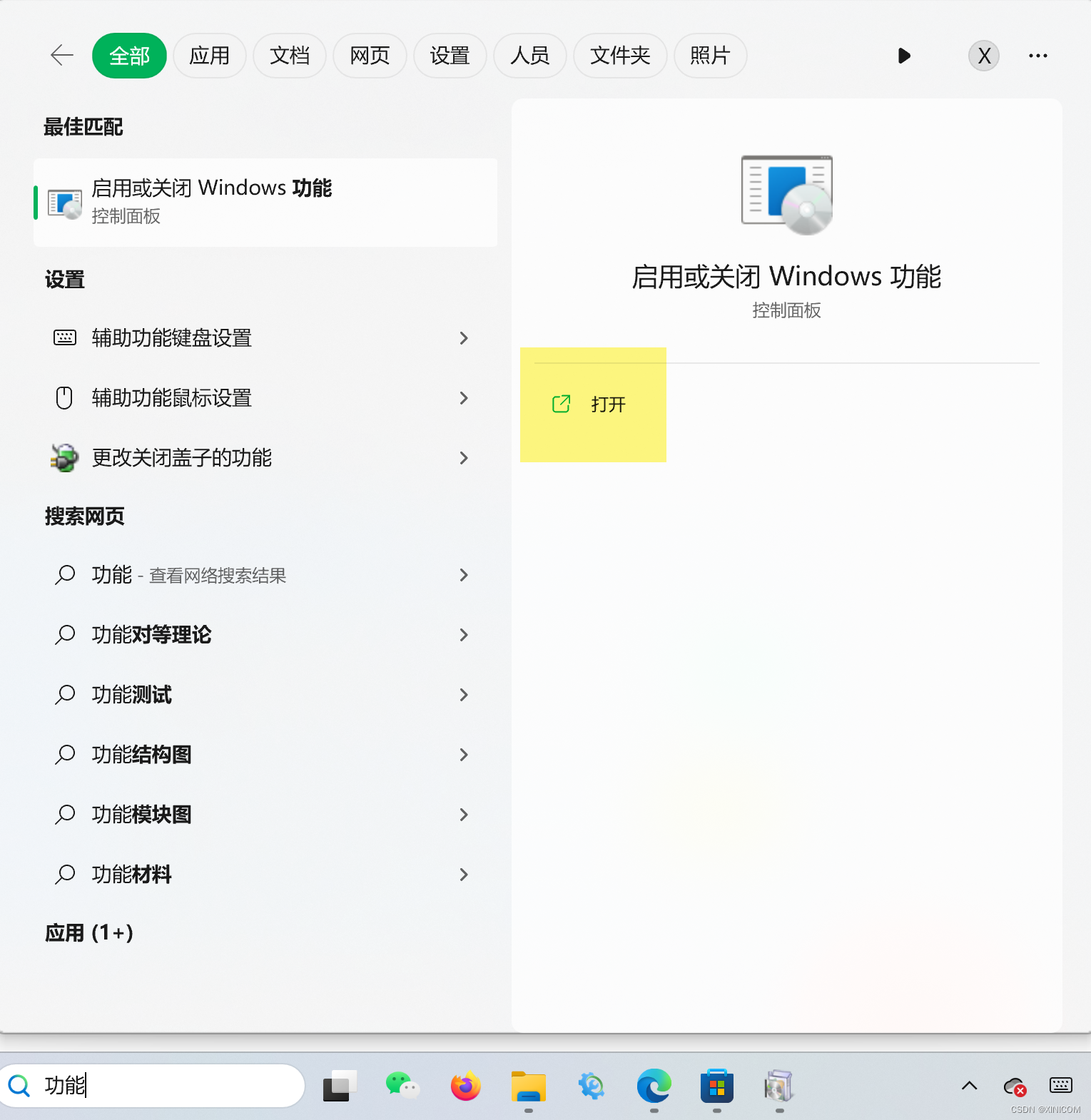Open WeChat from the taskbar
This screenshot has height=1120, width=1091.
click(402, 1086)
